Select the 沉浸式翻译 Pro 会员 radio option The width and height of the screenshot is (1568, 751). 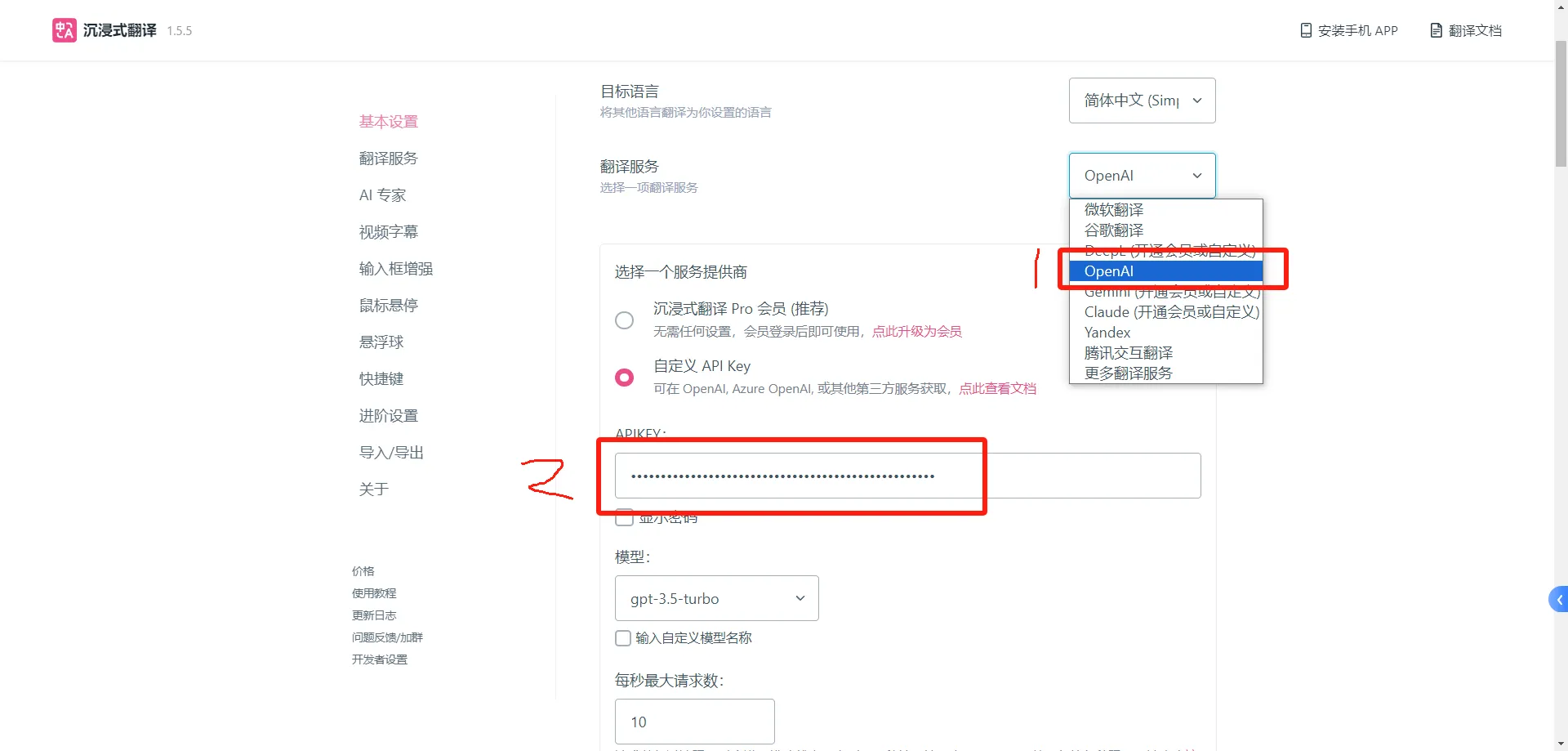click(x=624, y=320)
